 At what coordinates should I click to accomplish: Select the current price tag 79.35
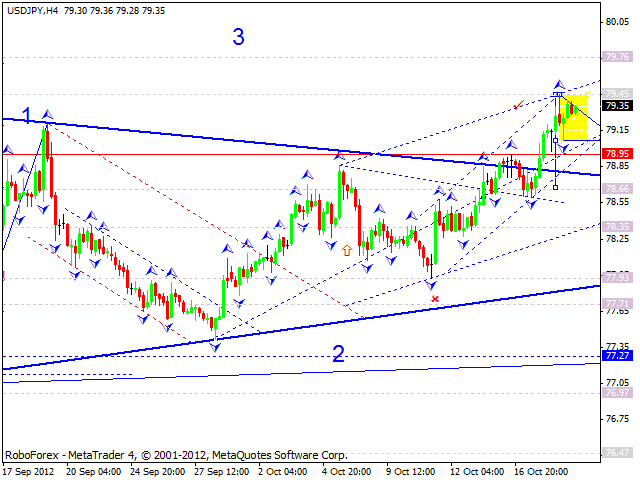(616, 105)
